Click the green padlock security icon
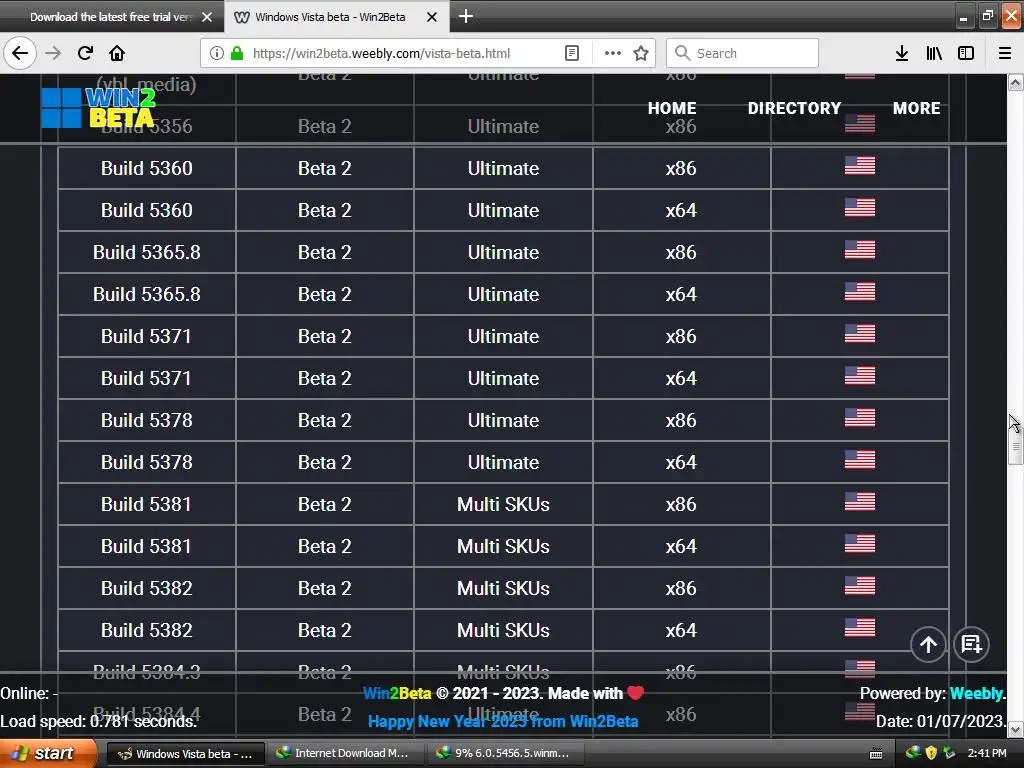Screen dimensions: 1024x768 pos(237,53)
